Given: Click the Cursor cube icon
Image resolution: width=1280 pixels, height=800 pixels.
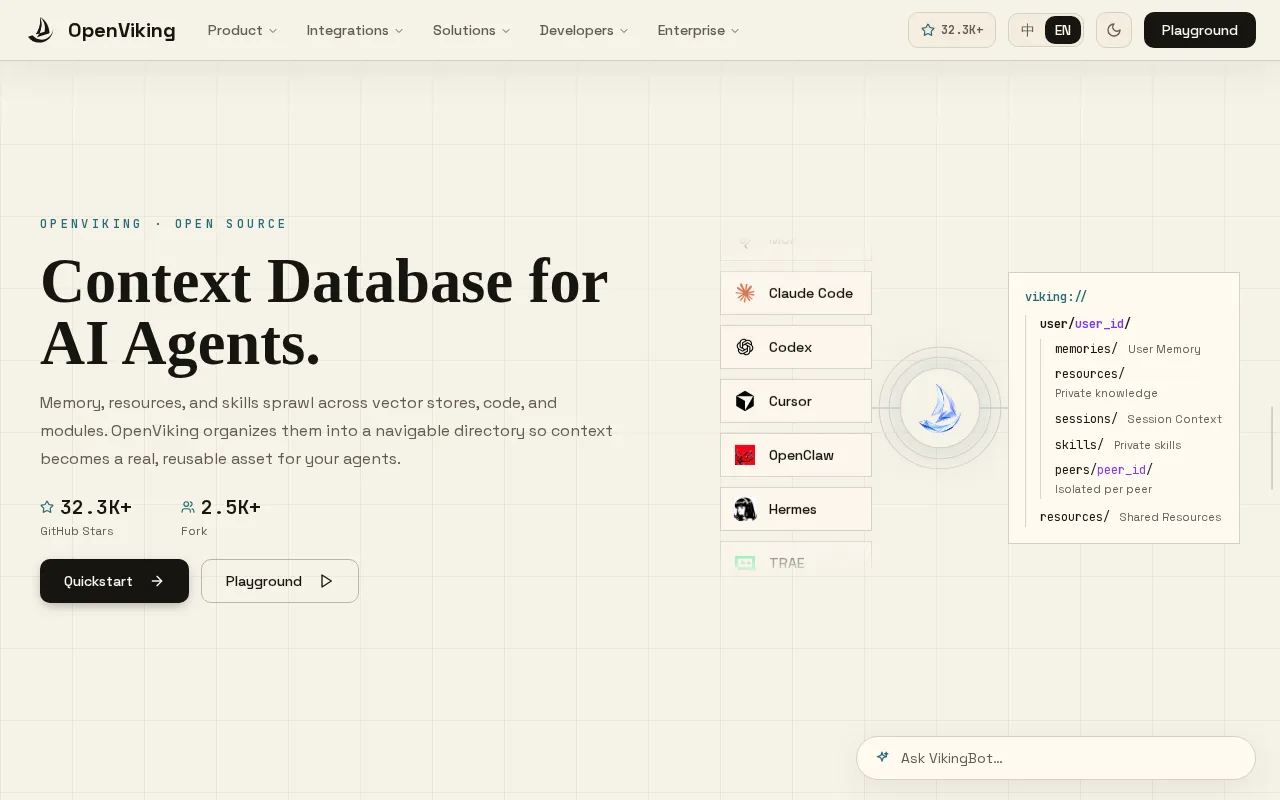Looking at the screenshot, I should tap(745, 401).
